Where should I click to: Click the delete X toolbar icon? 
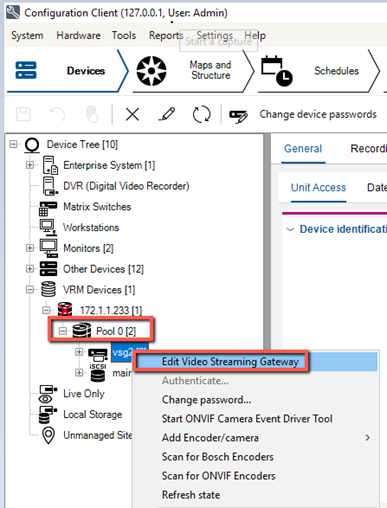click(x=132, y=115)
